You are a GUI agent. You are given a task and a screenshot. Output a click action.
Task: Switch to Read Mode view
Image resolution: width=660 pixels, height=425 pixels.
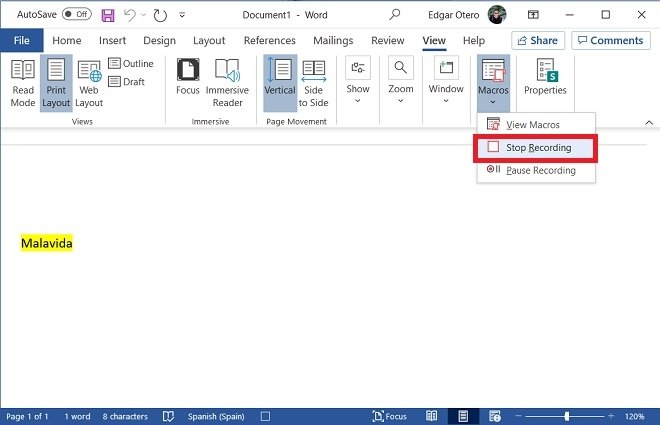[x=23, y=83]
